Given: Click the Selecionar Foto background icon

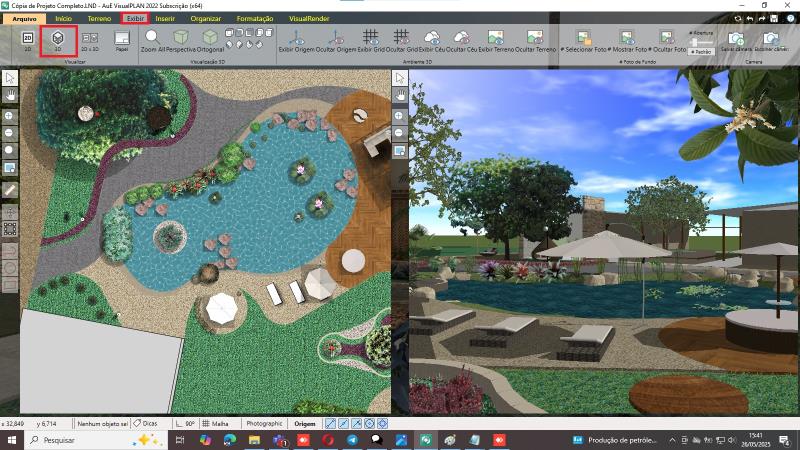Looking at the screenshot, I should 584,38.
